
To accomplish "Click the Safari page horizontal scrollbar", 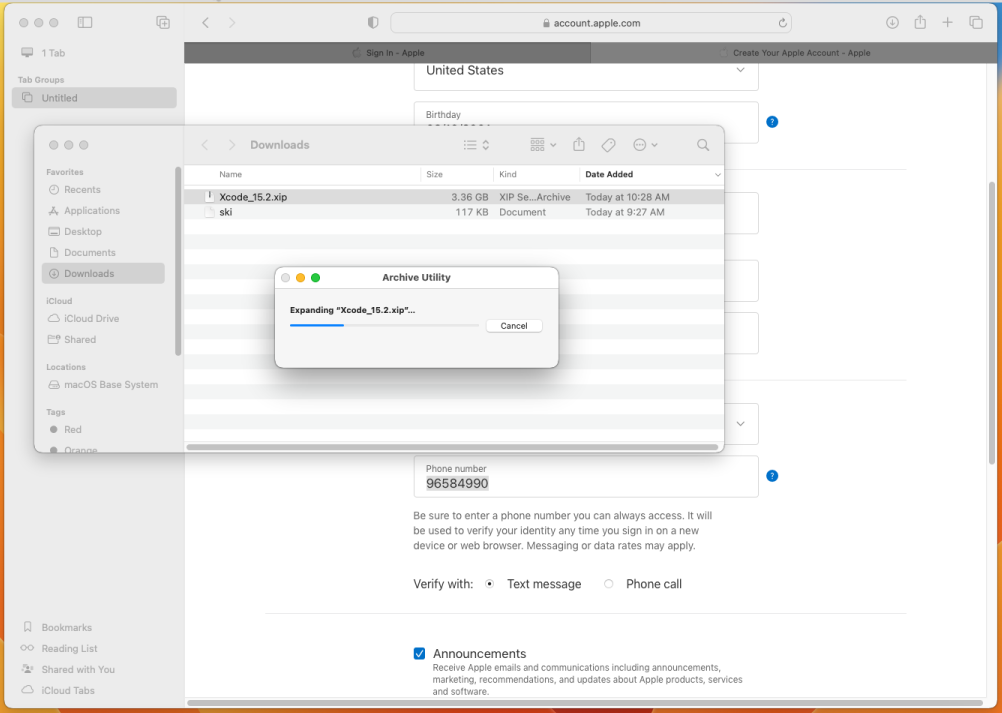I will coord(585,703).
